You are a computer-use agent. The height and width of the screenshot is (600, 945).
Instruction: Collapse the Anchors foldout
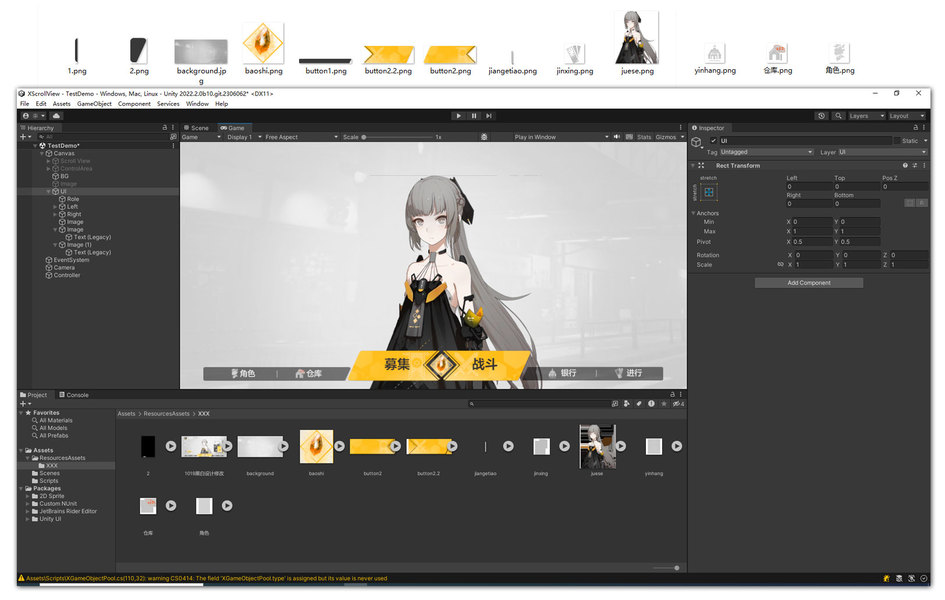tap(693, 213)
